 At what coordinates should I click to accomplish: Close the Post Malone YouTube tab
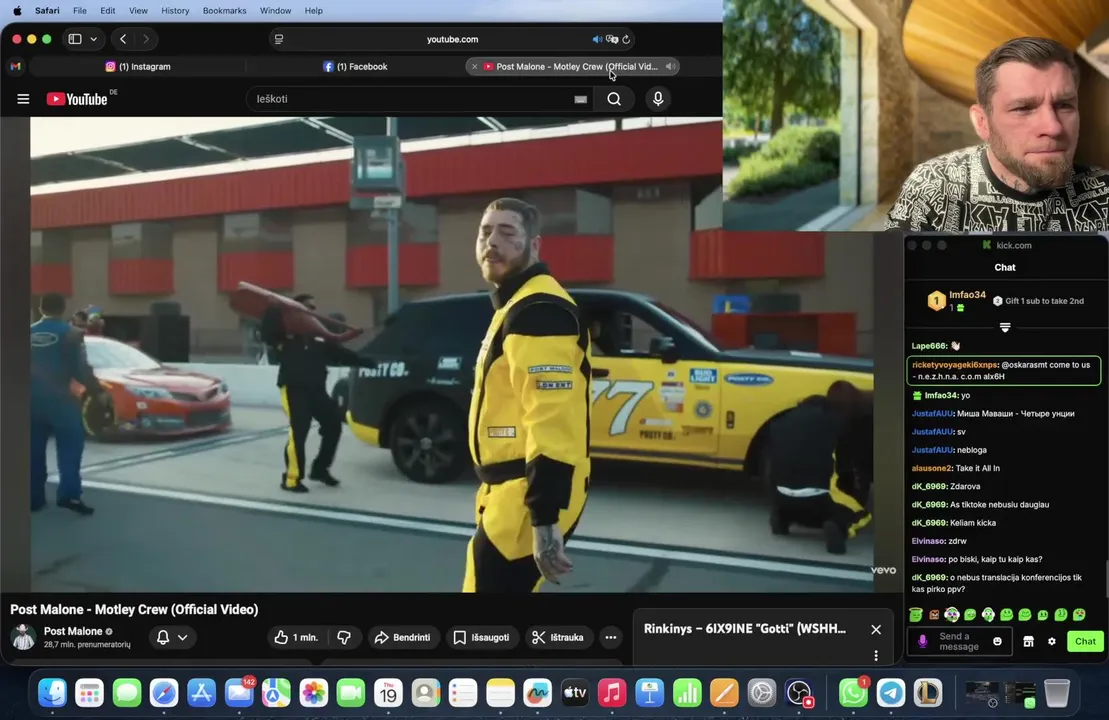coord(475,66)
